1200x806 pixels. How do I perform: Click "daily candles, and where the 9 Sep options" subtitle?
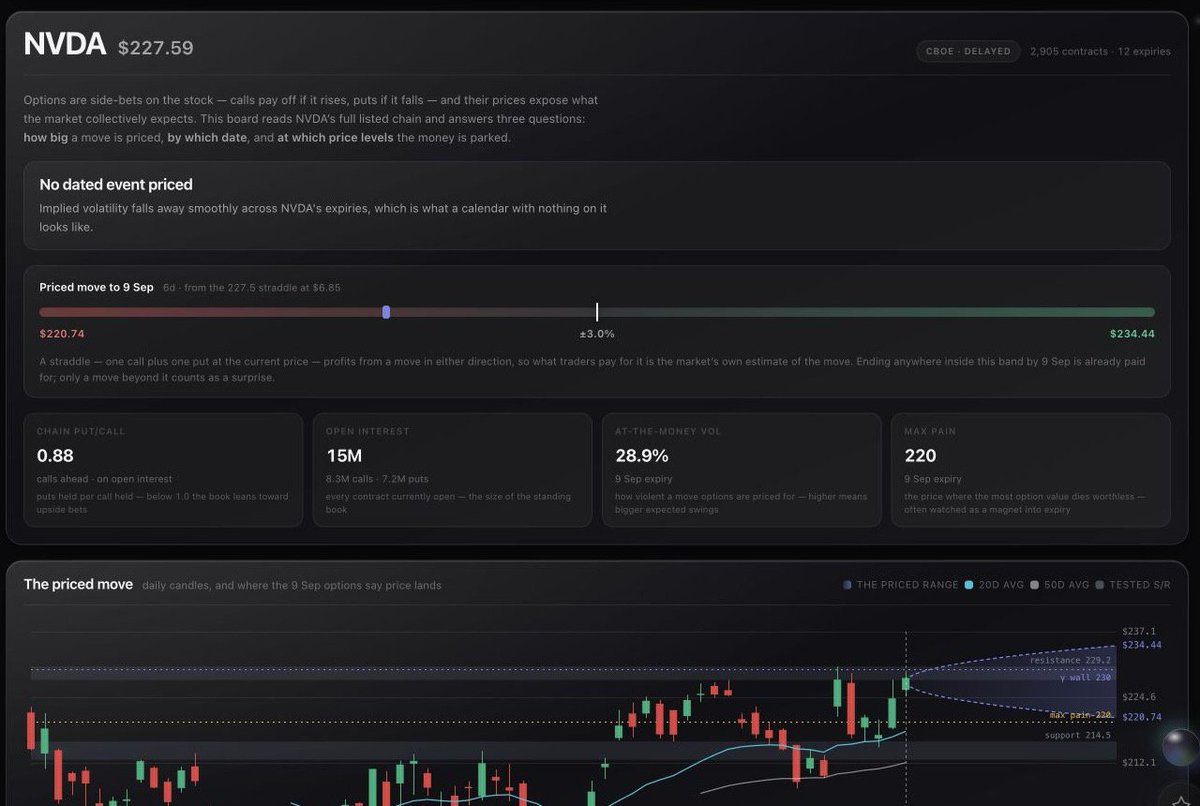pyautogui.click(x=291, y=585)
